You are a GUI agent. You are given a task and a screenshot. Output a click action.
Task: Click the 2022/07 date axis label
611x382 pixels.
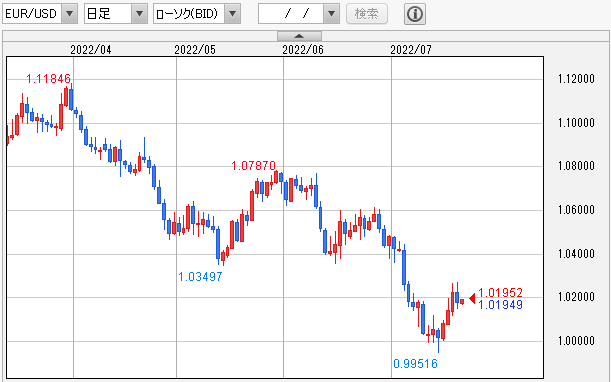[411, 50]
